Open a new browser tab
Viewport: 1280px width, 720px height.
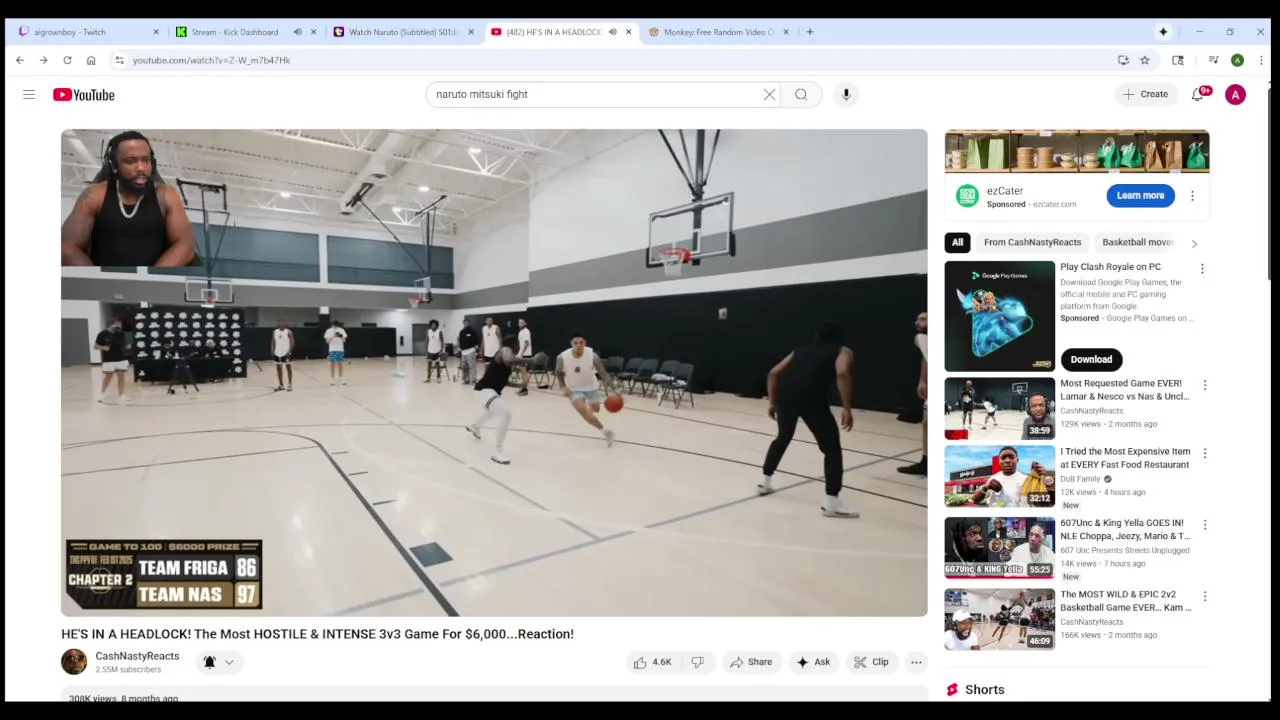(810, 32)
